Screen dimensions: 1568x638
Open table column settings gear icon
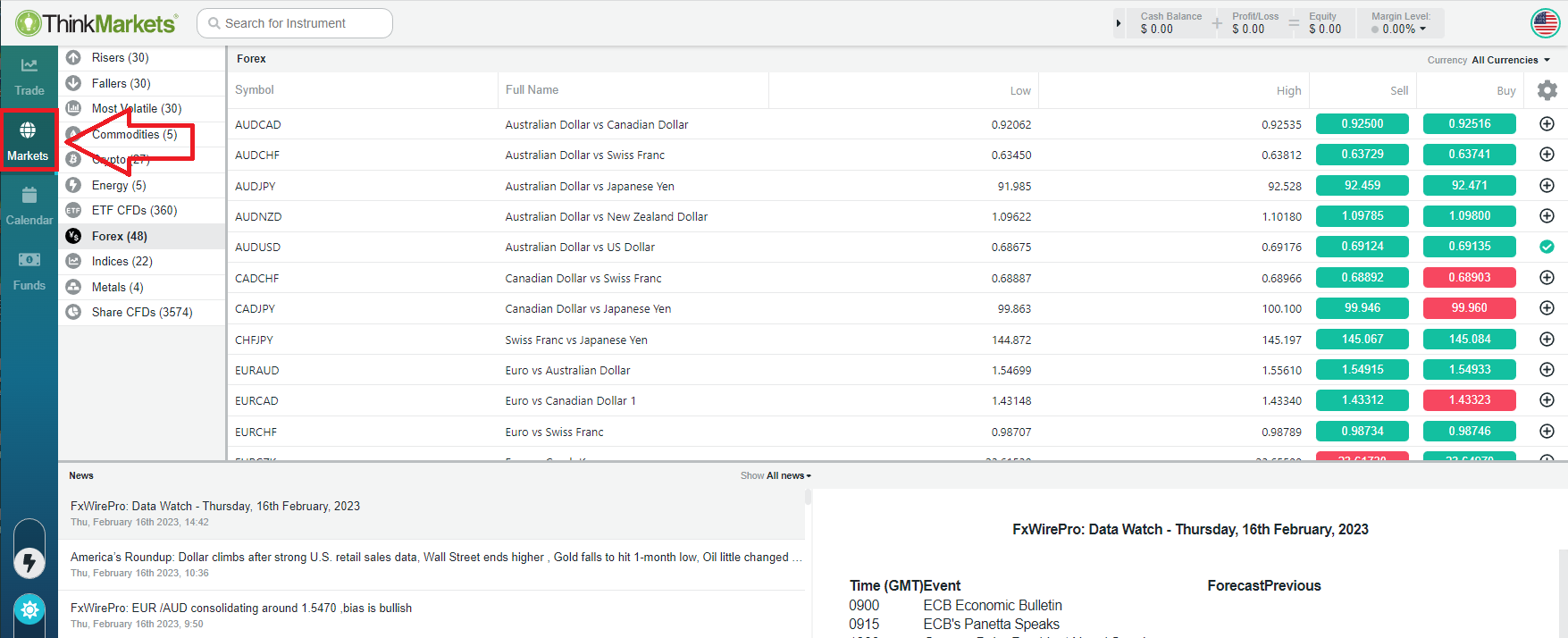point(1547,90)
